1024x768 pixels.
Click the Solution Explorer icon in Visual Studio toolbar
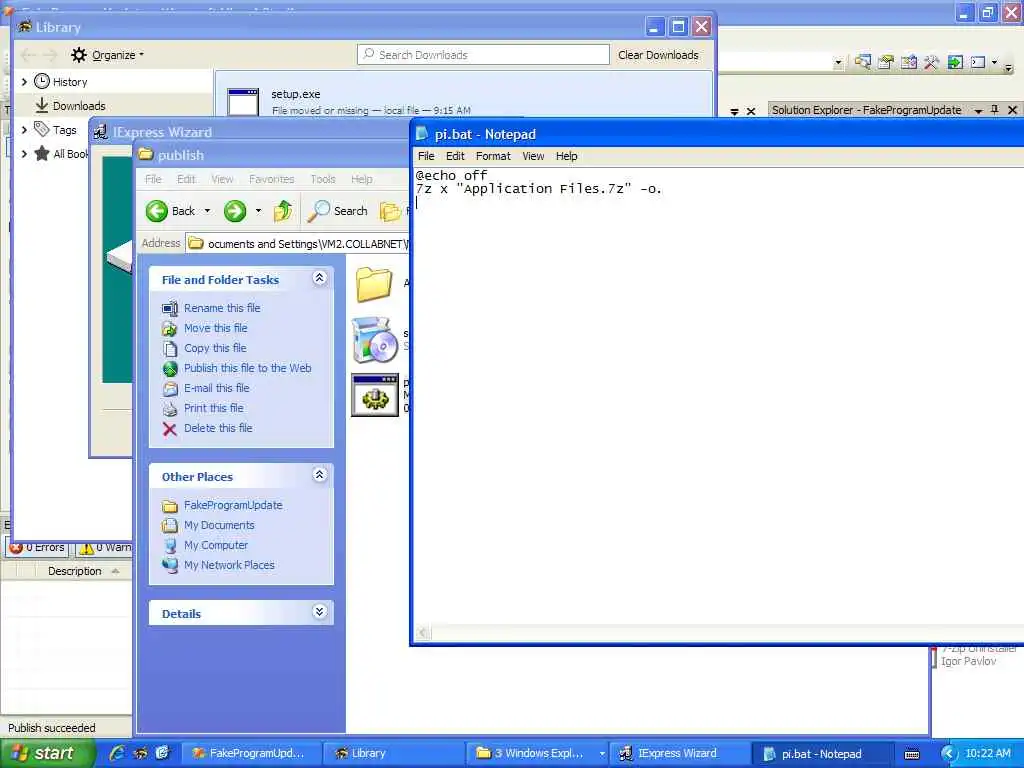pyautogui.click(x=863, y=62)
